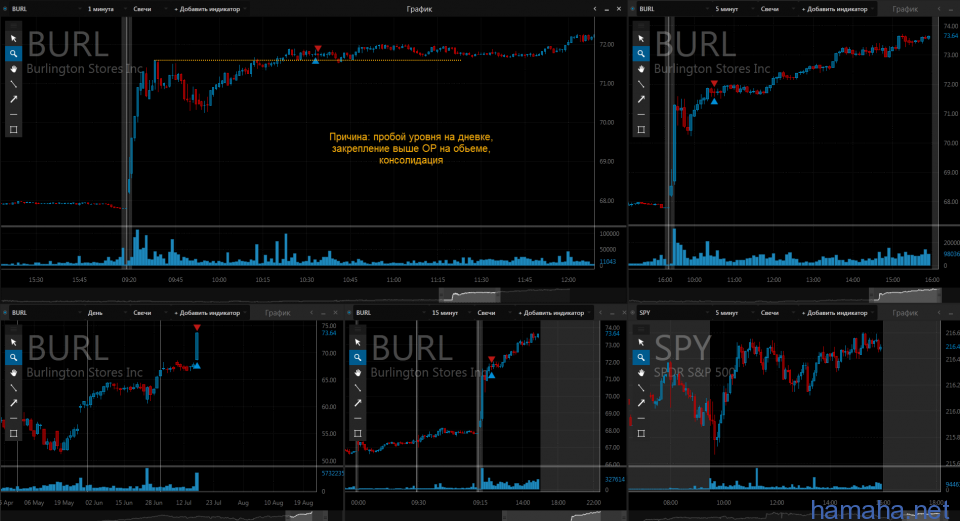Click the time scroll bar under 1-minute chart

point(473,295)
